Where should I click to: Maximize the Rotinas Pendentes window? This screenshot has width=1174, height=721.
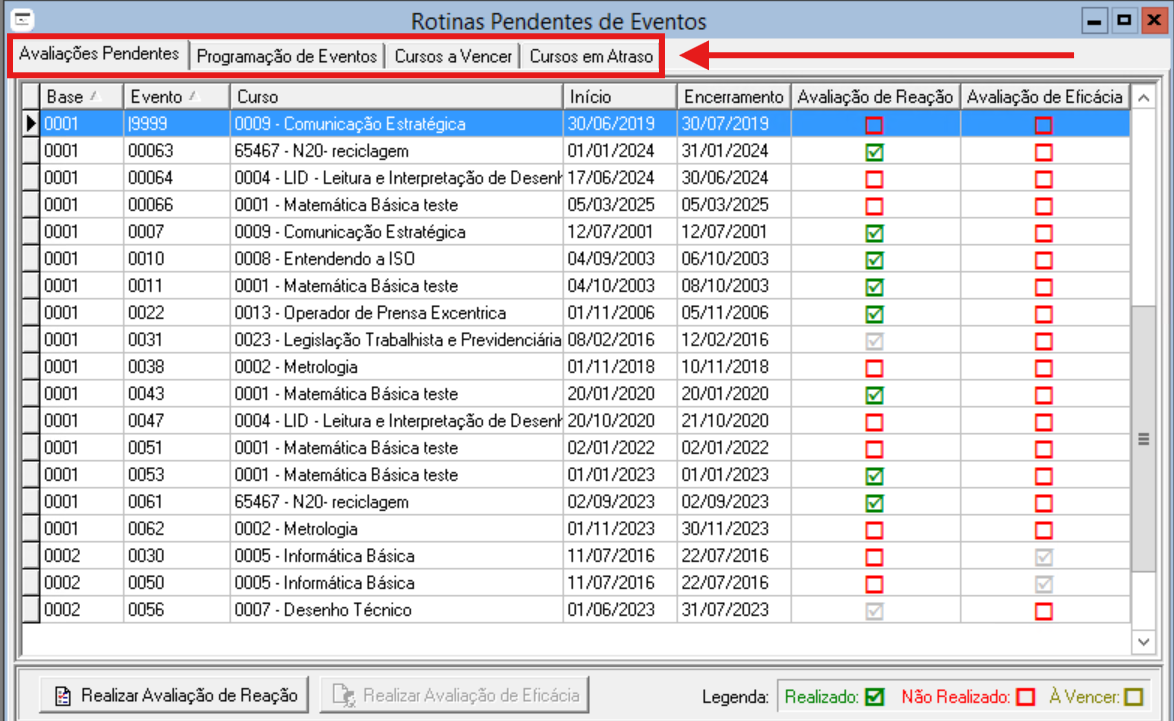click(1125, 19)
